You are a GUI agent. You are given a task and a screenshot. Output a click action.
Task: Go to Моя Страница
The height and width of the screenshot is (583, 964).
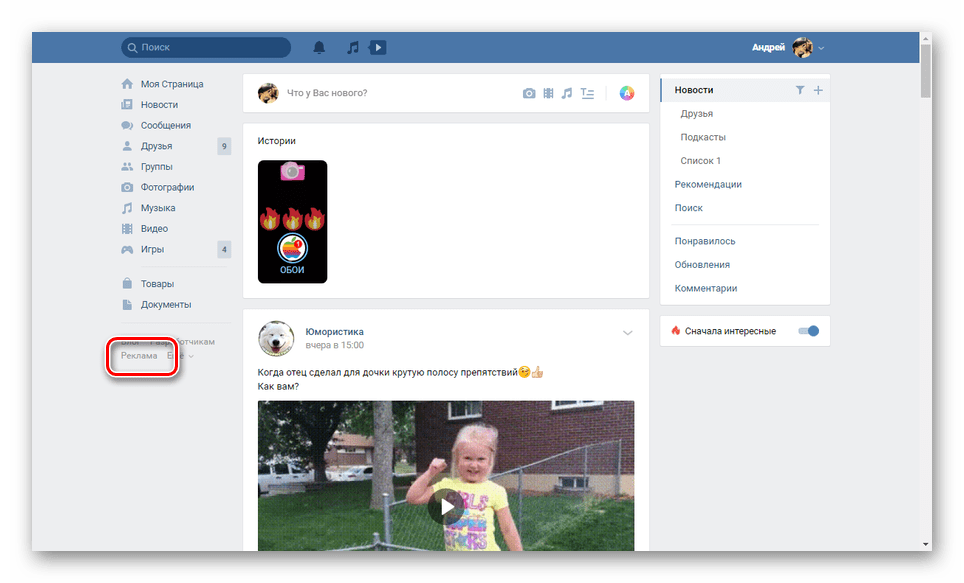coord(172,84)
